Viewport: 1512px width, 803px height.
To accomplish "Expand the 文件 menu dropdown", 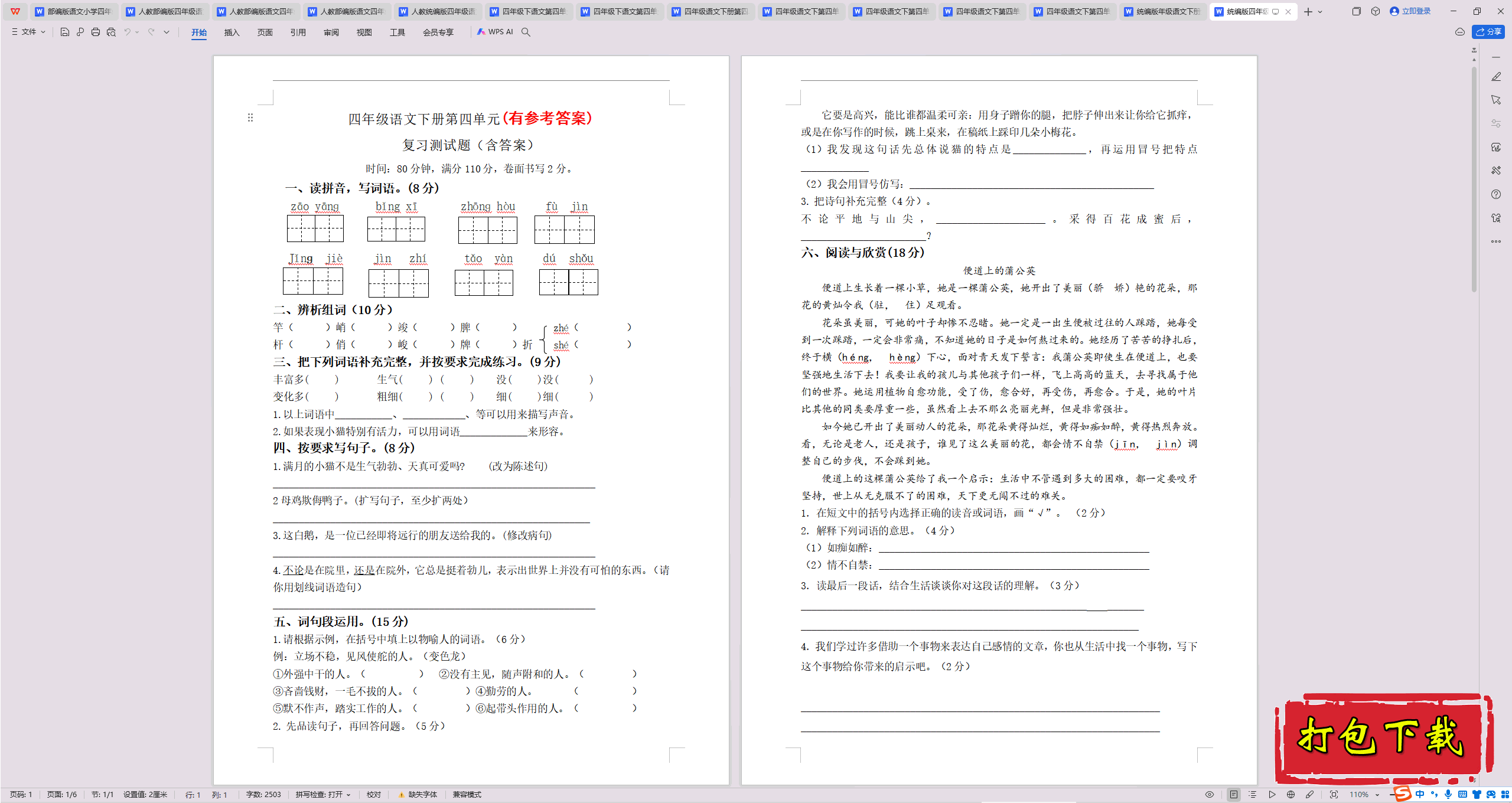I will pyautogui.click(x=28, y=32).
